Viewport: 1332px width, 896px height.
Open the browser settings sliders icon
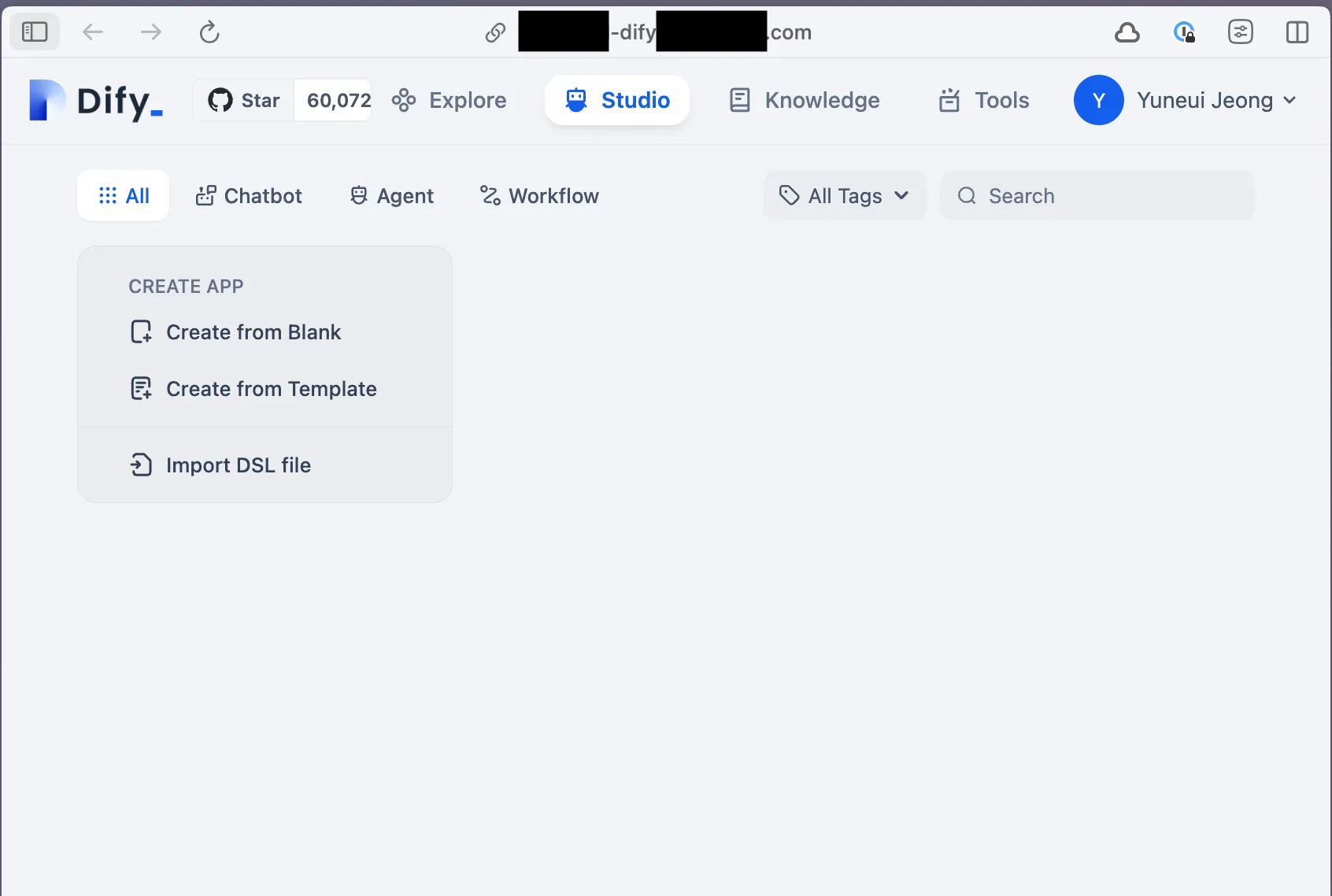(x=1241, y=32)
